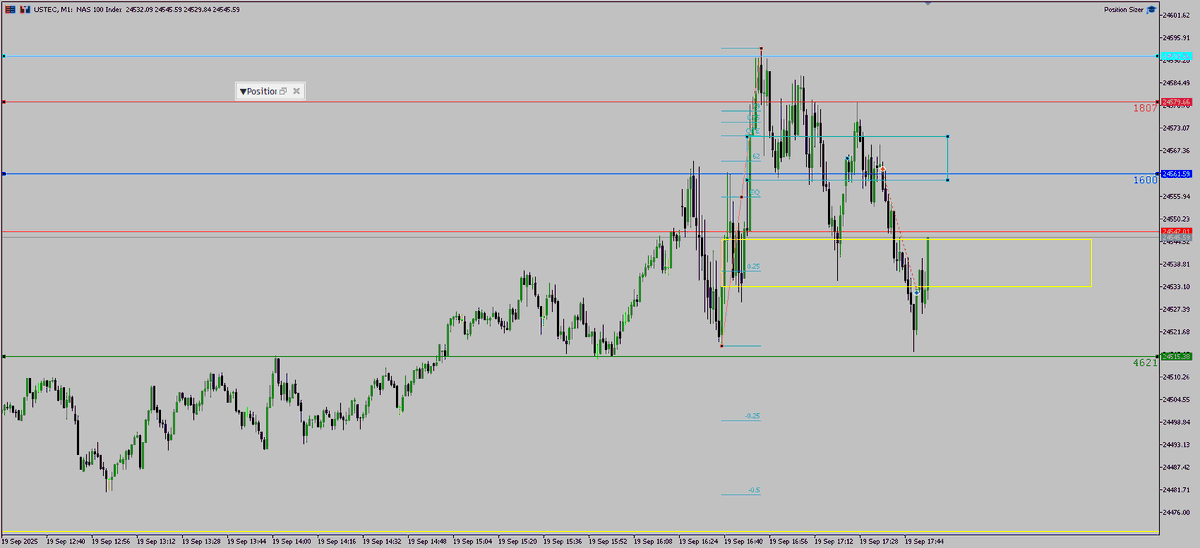This screenshot has height=548, width=1200.
Task: Open the depth of market icon
Action: pos(10,9)
